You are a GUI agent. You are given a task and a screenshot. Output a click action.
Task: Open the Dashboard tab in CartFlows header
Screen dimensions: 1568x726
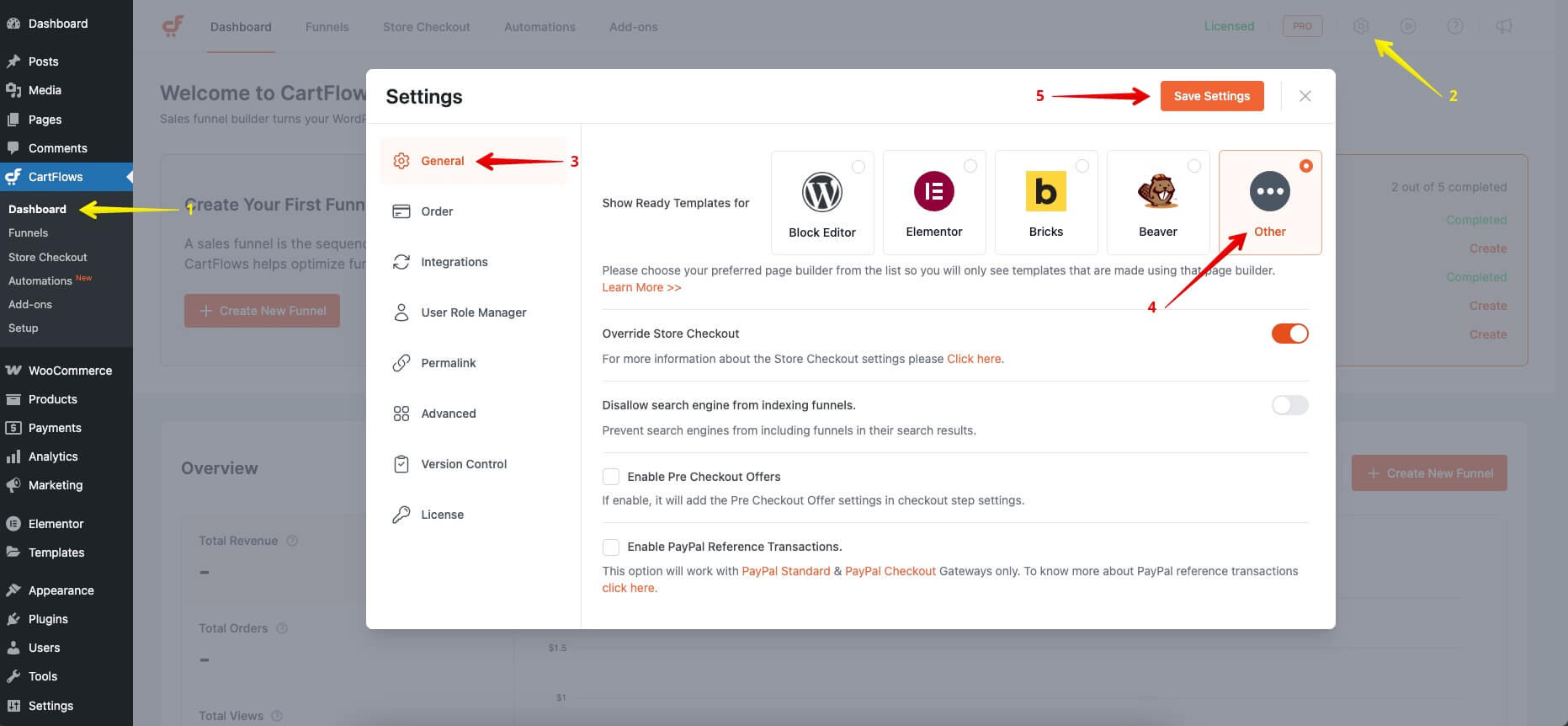(241, 27)
